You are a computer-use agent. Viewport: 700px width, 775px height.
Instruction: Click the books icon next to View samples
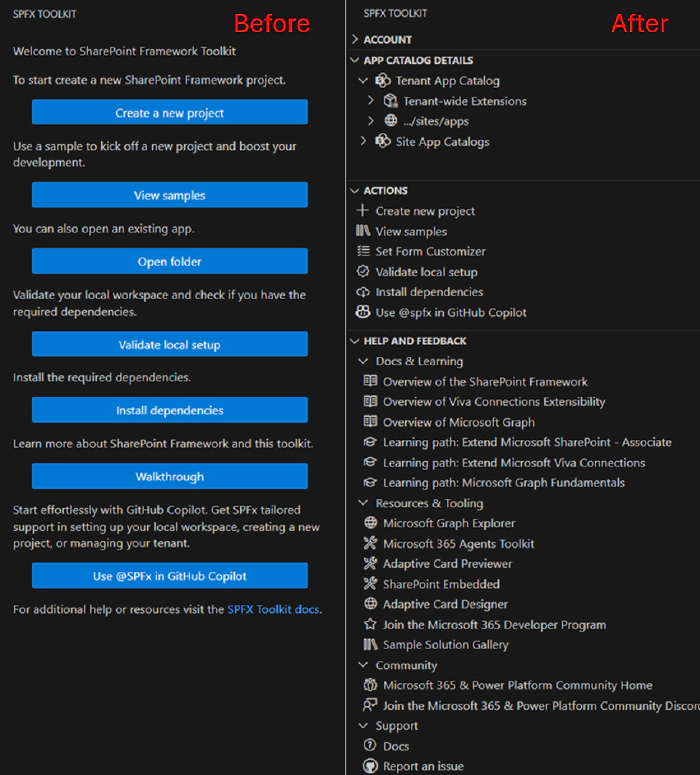[x=363, y=231]
